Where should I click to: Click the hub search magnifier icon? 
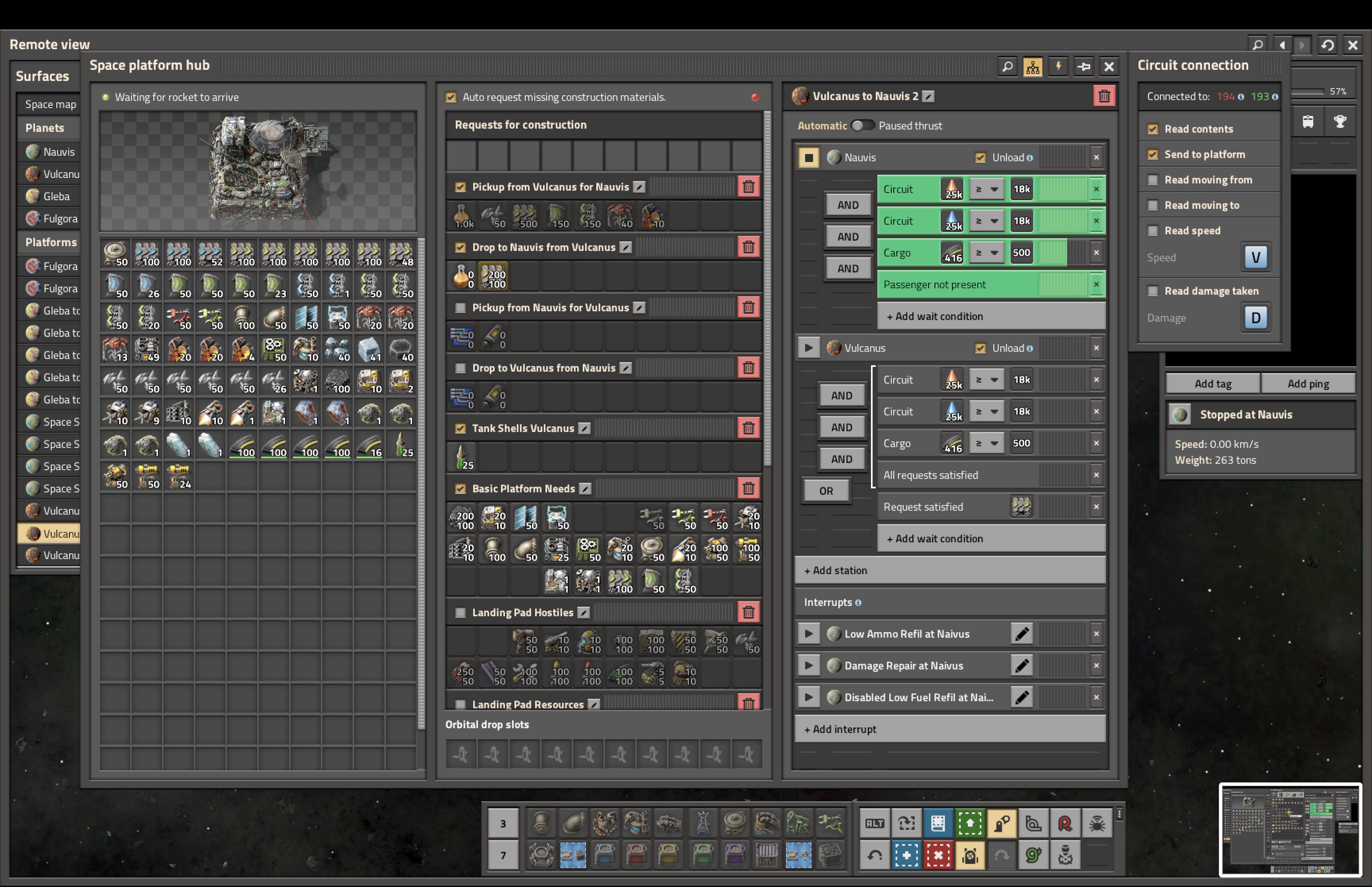point(1007,67)
